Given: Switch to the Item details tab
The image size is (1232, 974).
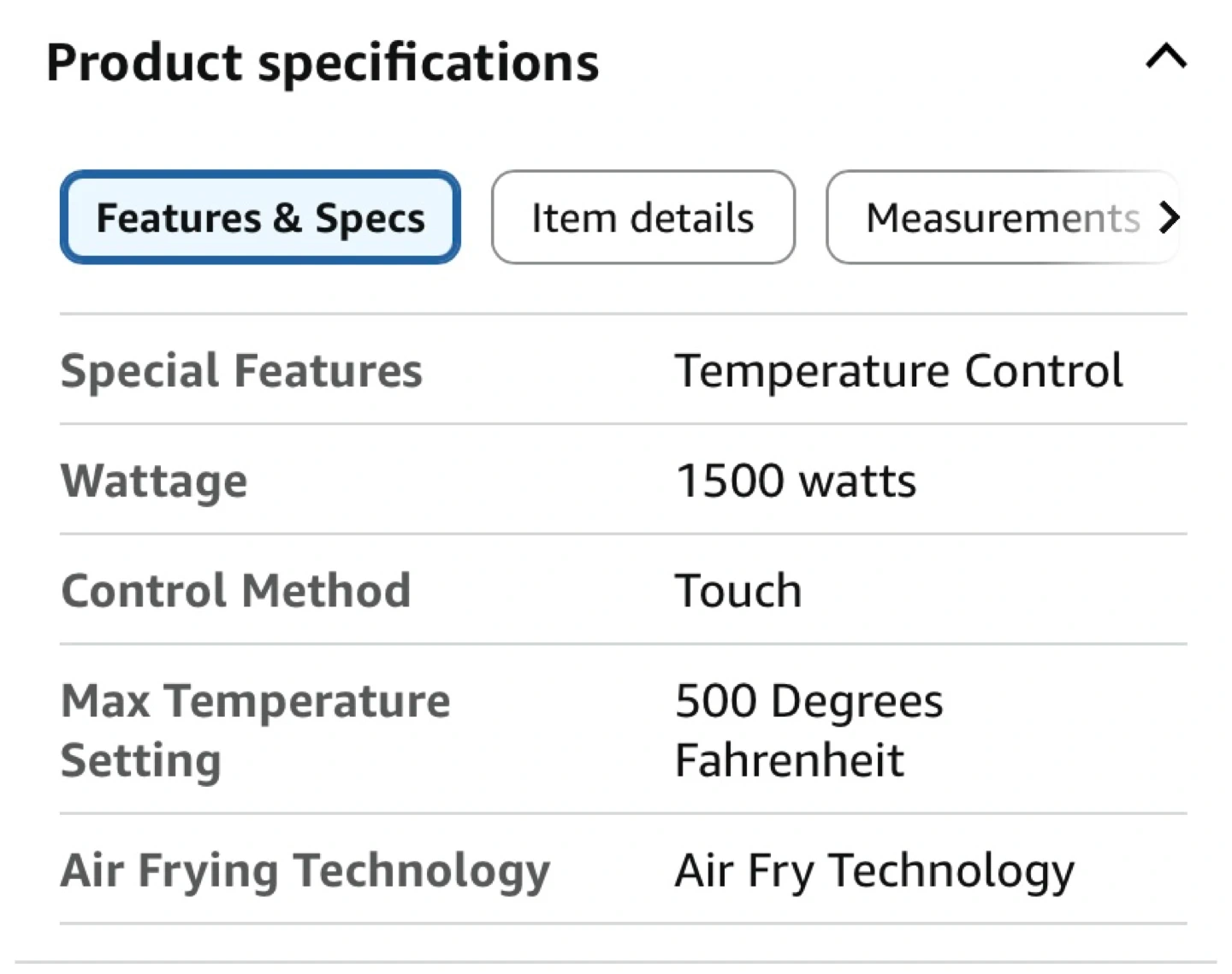Looking at the screenshot, I should pyautogui.click(x=643, y=217).
